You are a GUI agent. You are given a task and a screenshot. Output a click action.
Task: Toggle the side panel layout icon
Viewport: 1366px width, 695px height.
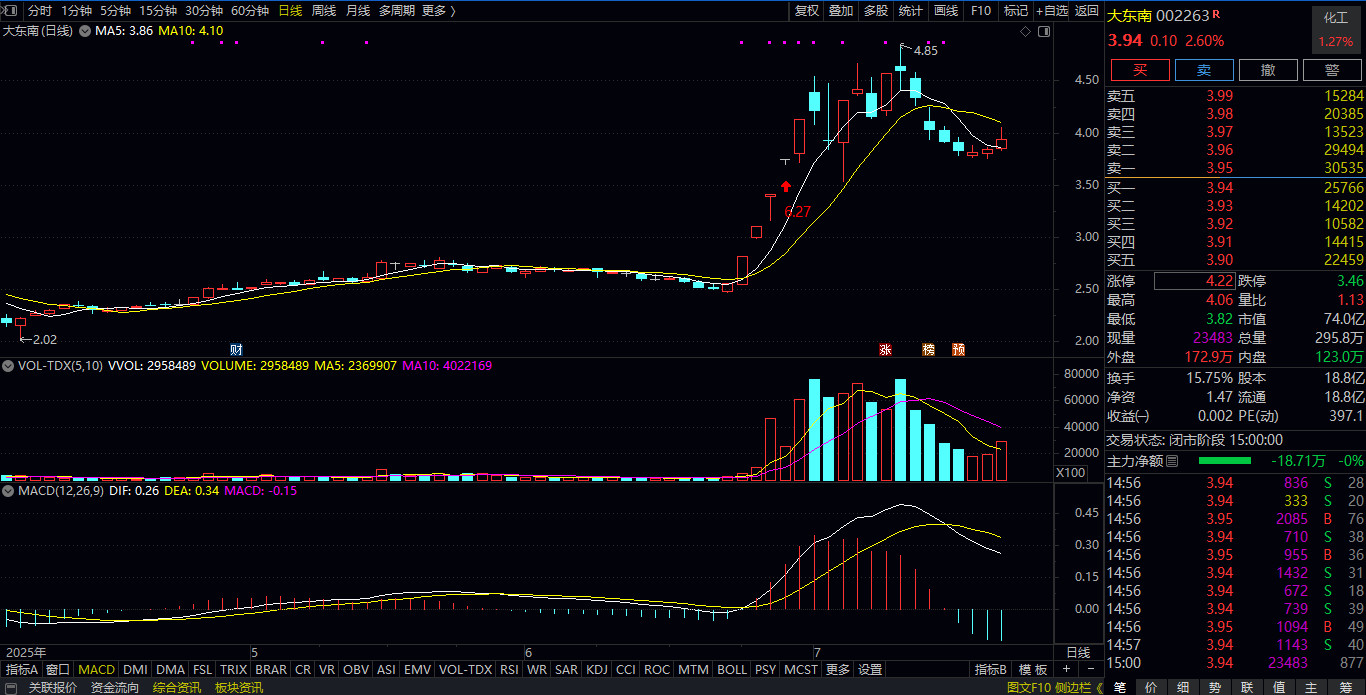tap(1046, 32)
